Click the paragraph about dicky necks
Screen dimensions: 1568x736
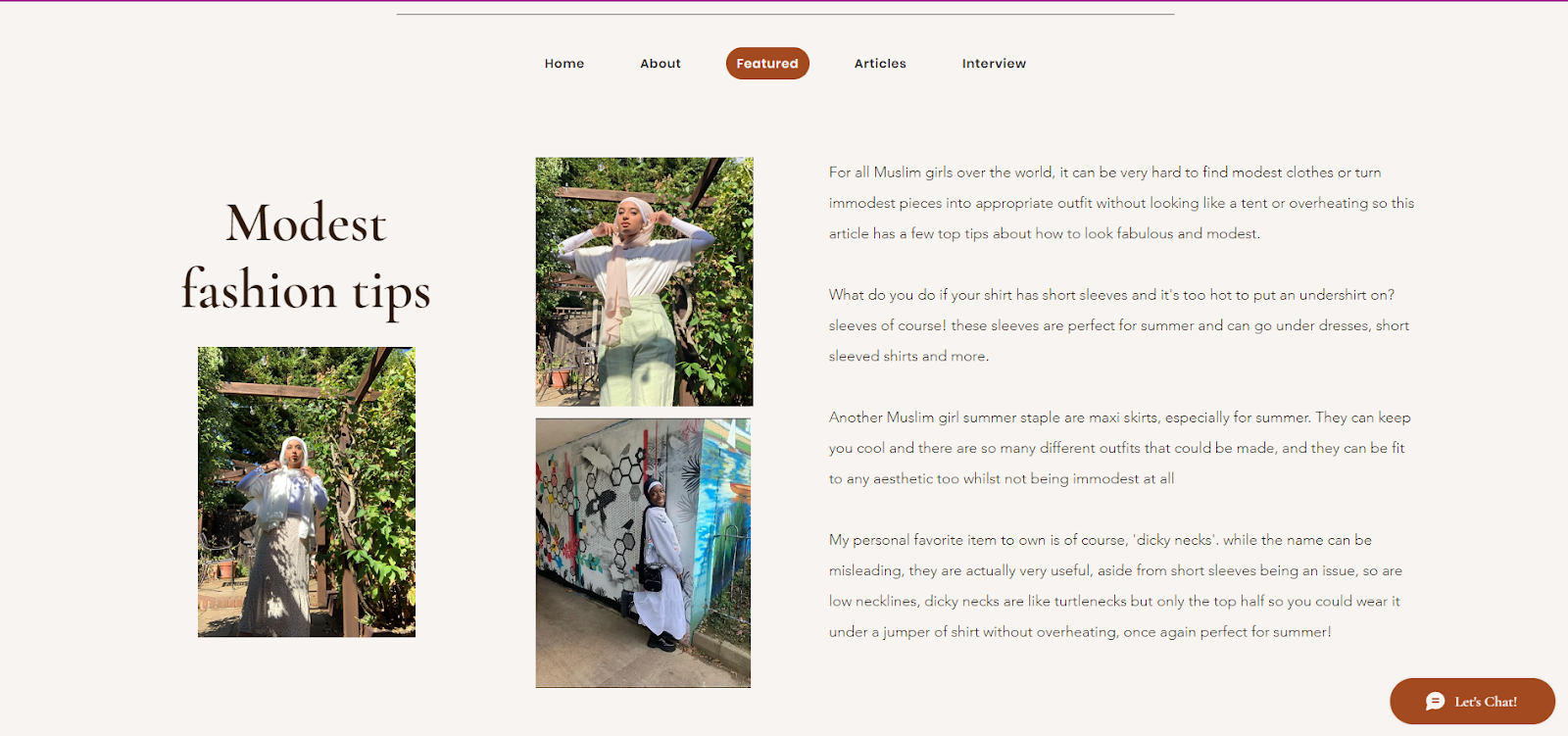(x=1115, y=586)
